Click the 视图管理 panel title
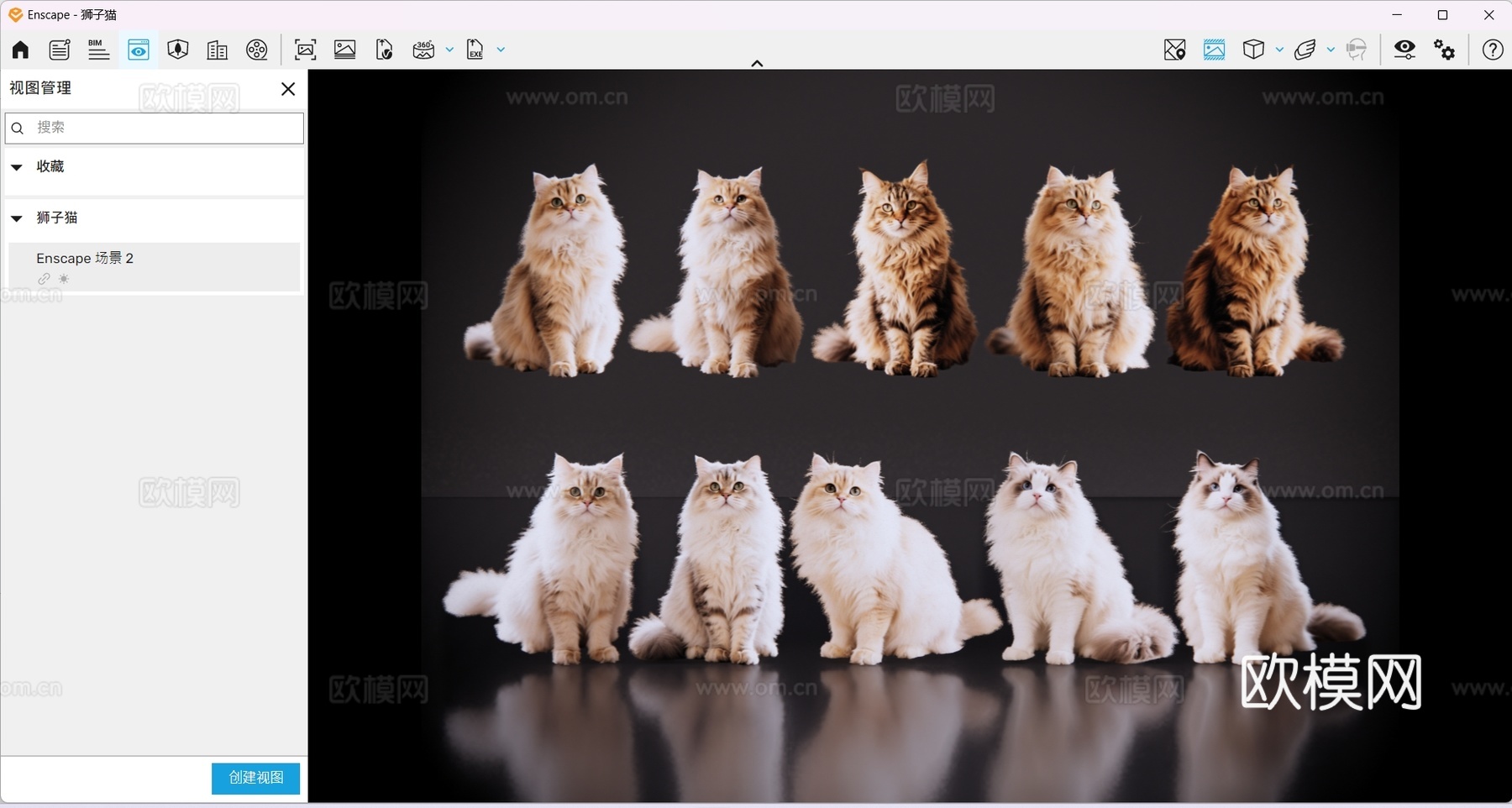1512x808 pixels. [40, 88]
